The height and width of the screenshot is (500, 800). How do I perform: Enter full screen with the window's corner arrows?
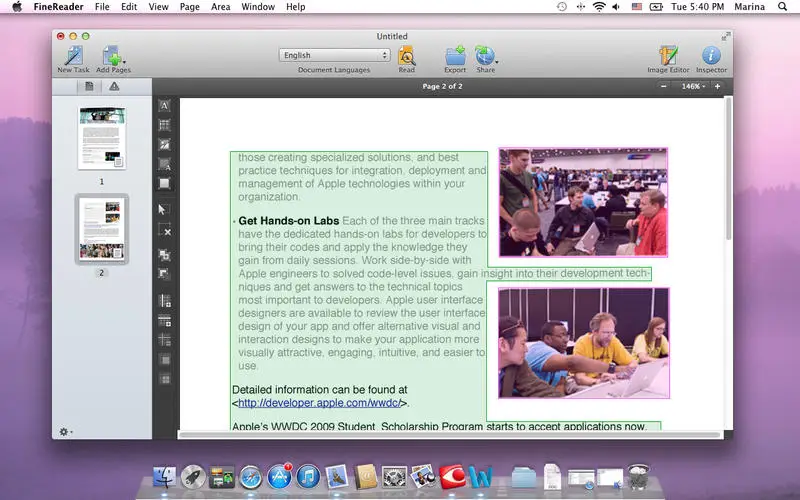click(725, 36)
